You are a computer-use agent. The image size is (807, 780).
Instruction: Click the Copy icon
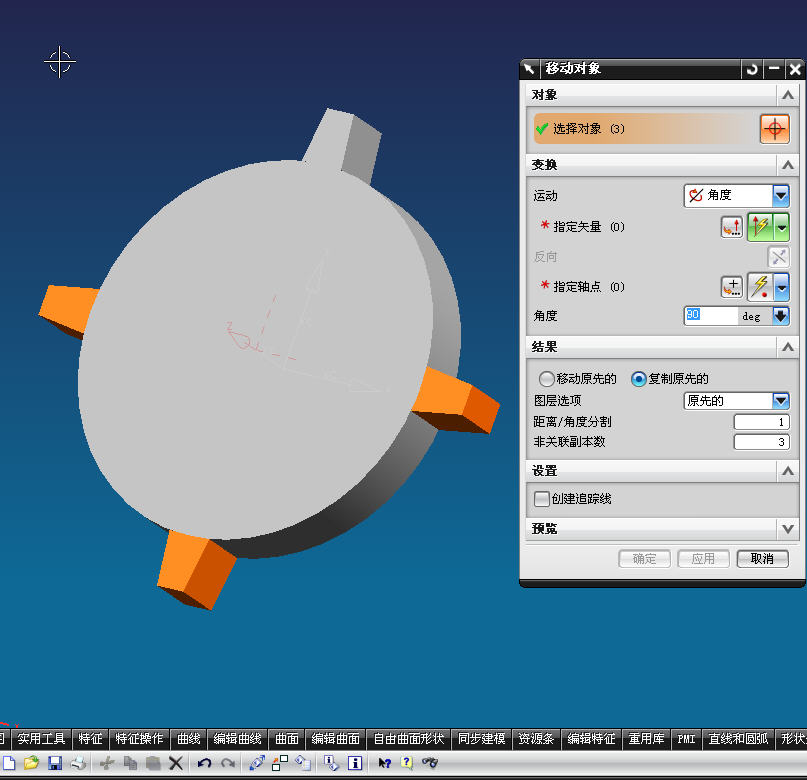130,763
